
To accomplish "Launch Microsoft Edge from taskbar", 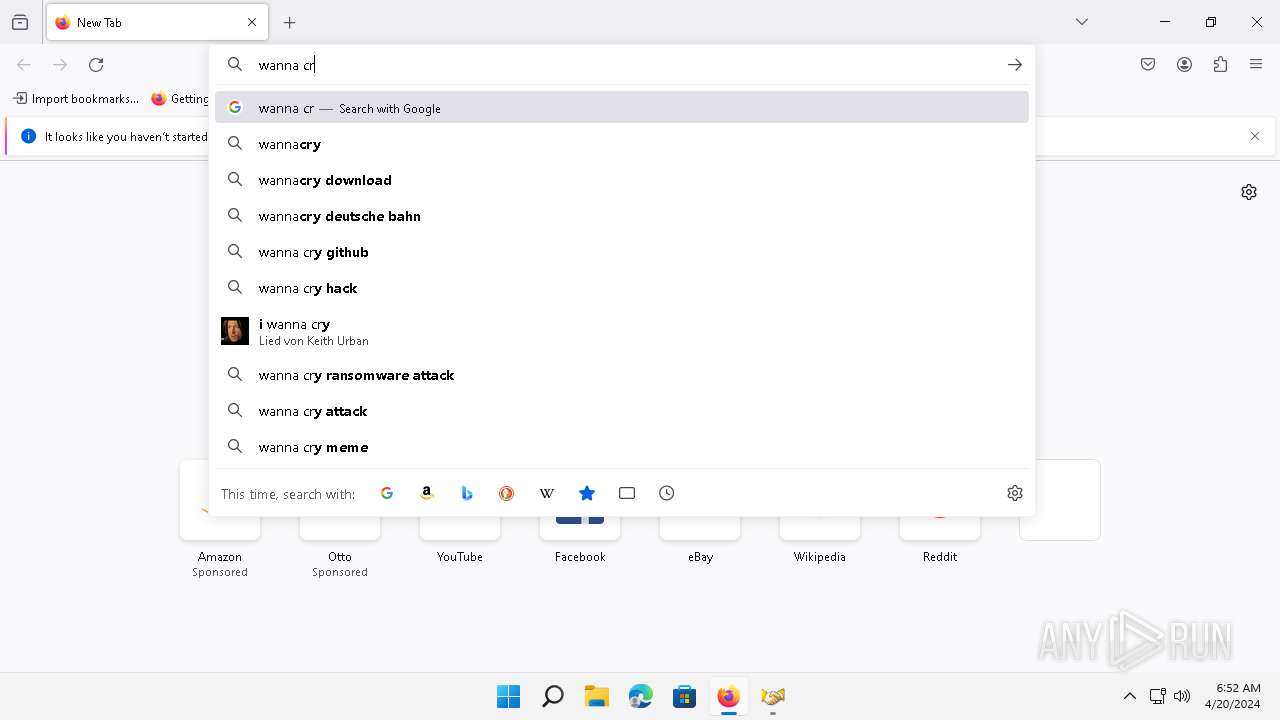I will 640,696.
